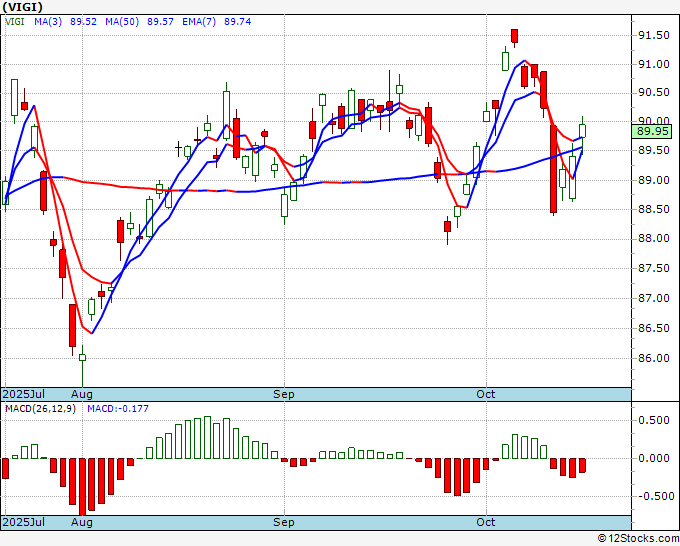This screenshot has height=546, width=680.
Task: Click Sep on the MACD panel date axis
Action: (284, 522)
